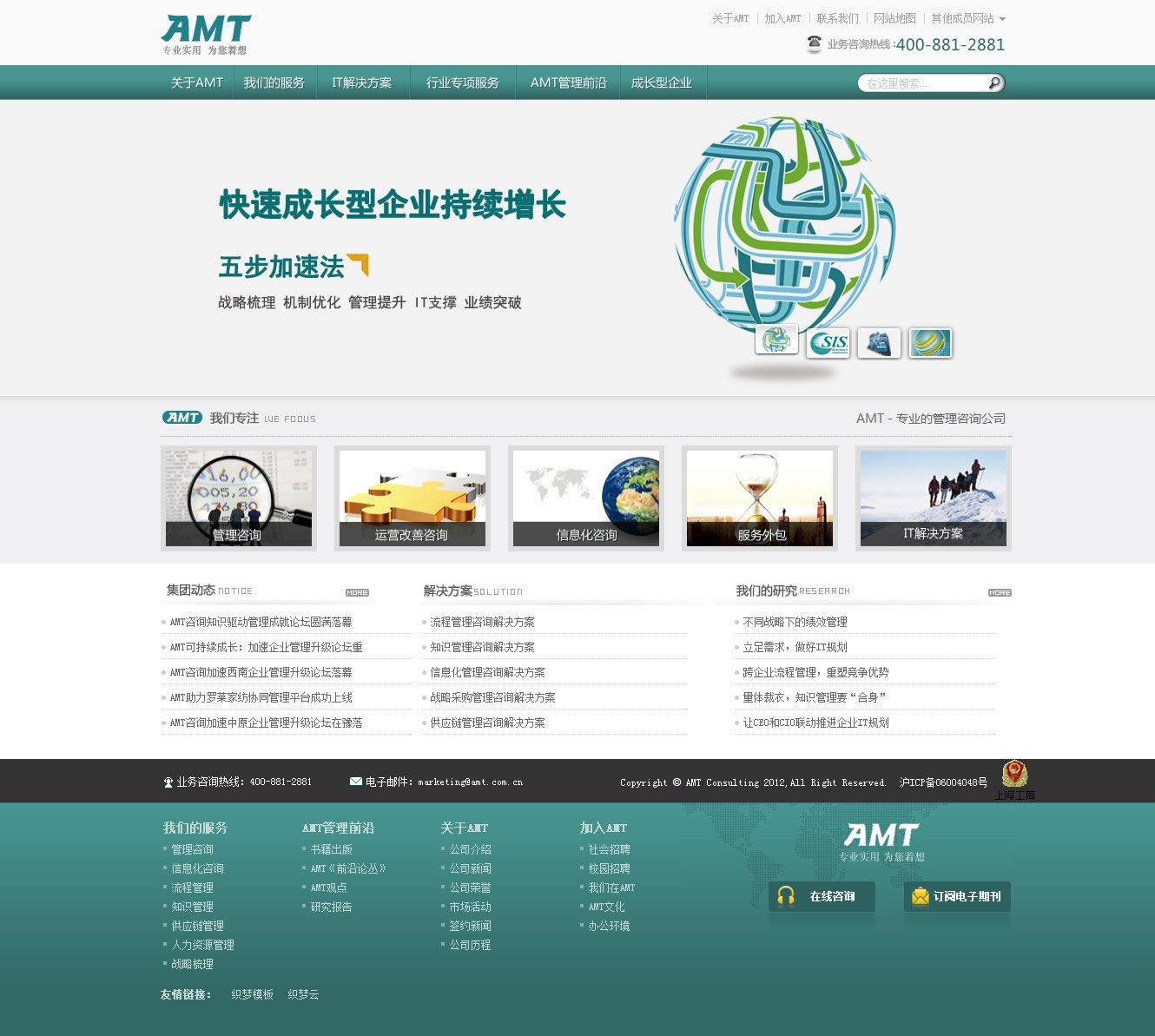Screen dimensions: 1155x1036
Task: Click the search magnifier icon
Action: (x=994, y=82)
